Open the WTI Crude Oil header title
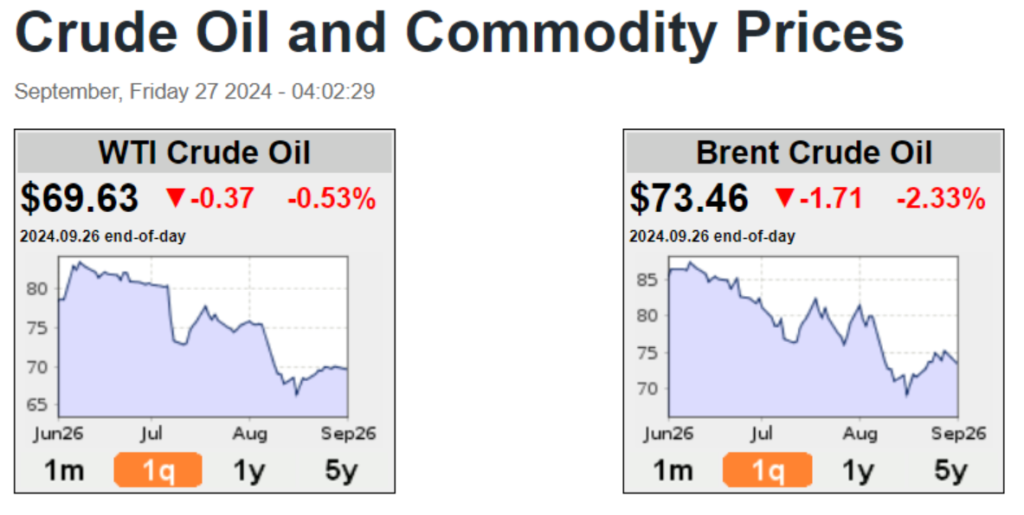This screenshot has height=515, width=1024. 204,153
